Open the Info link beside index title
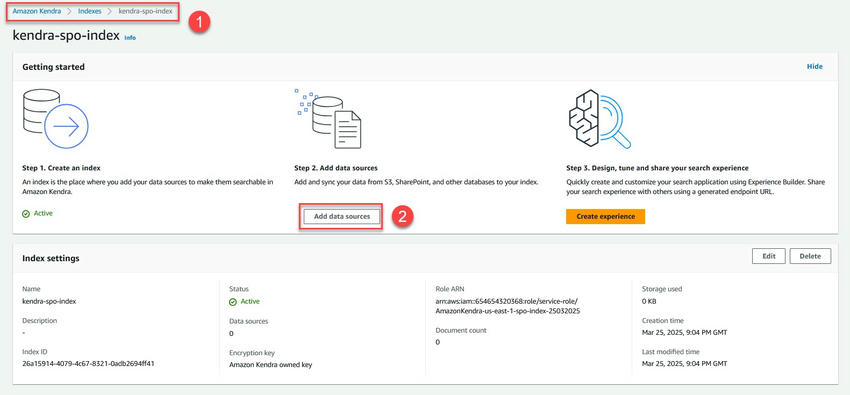The height and width of the screenshot is (395, 850). [x=130, y=38]
